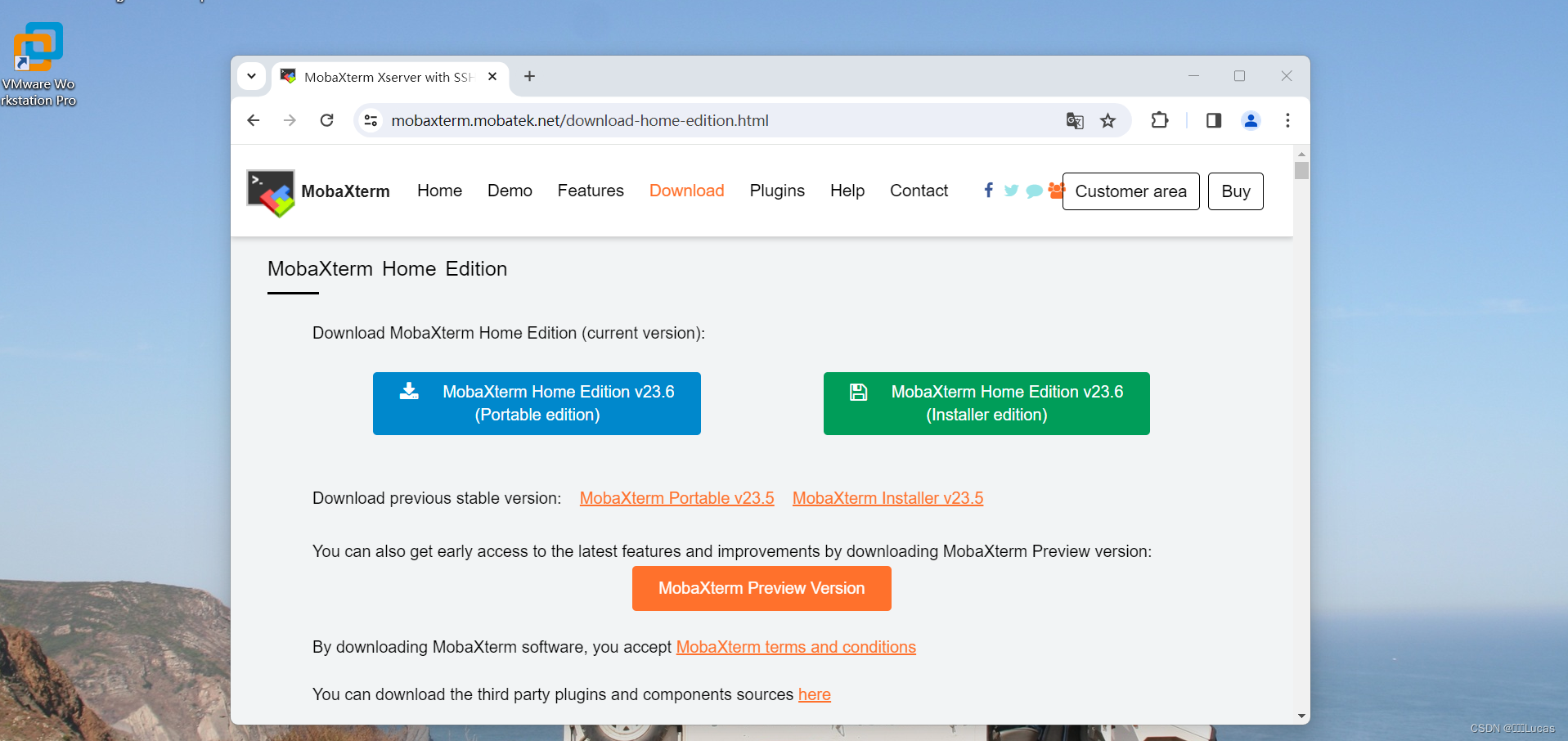This screenshot has width=1568, height=741.
Task: Open the Plugins menu item
Action: tap(777, 191)
